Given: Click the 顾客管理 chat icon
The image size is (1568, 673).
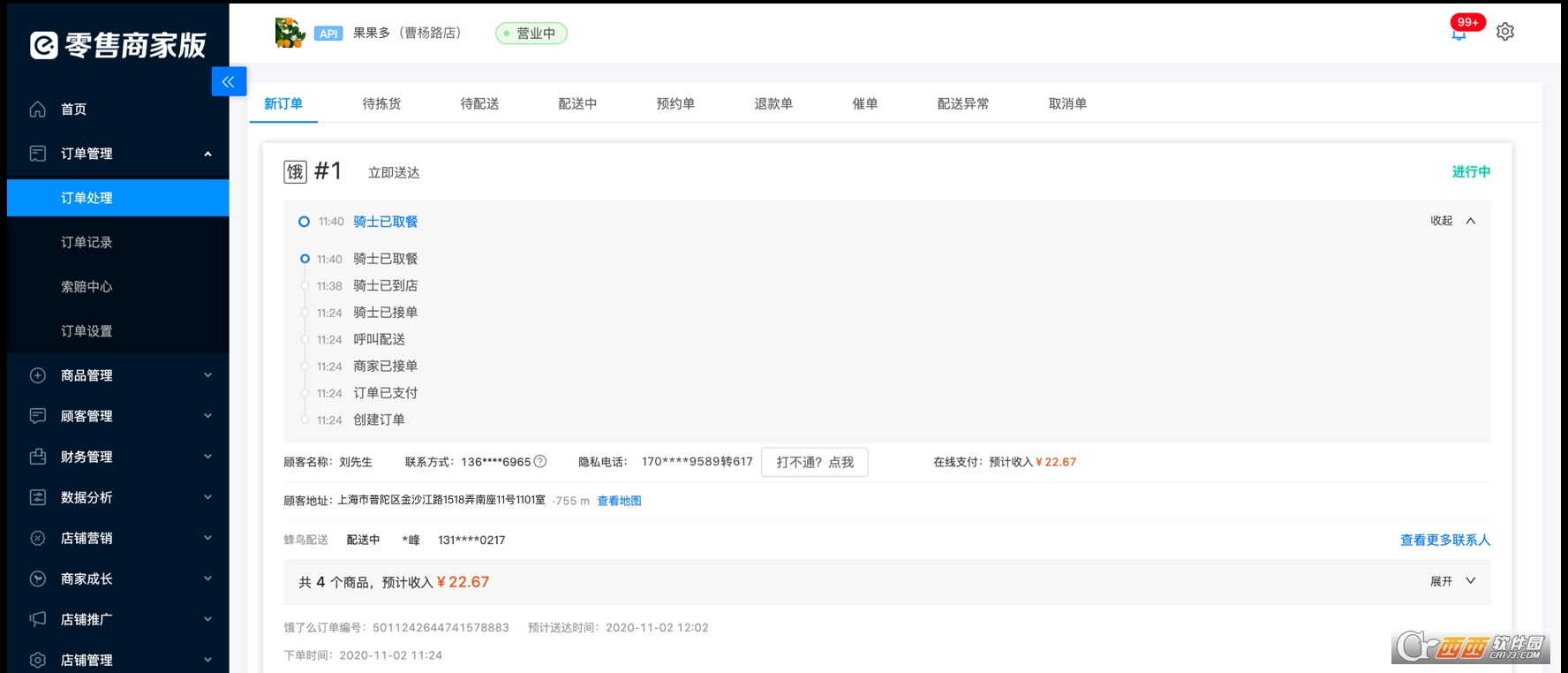Looking at the screenshot, I should [38, 416].
